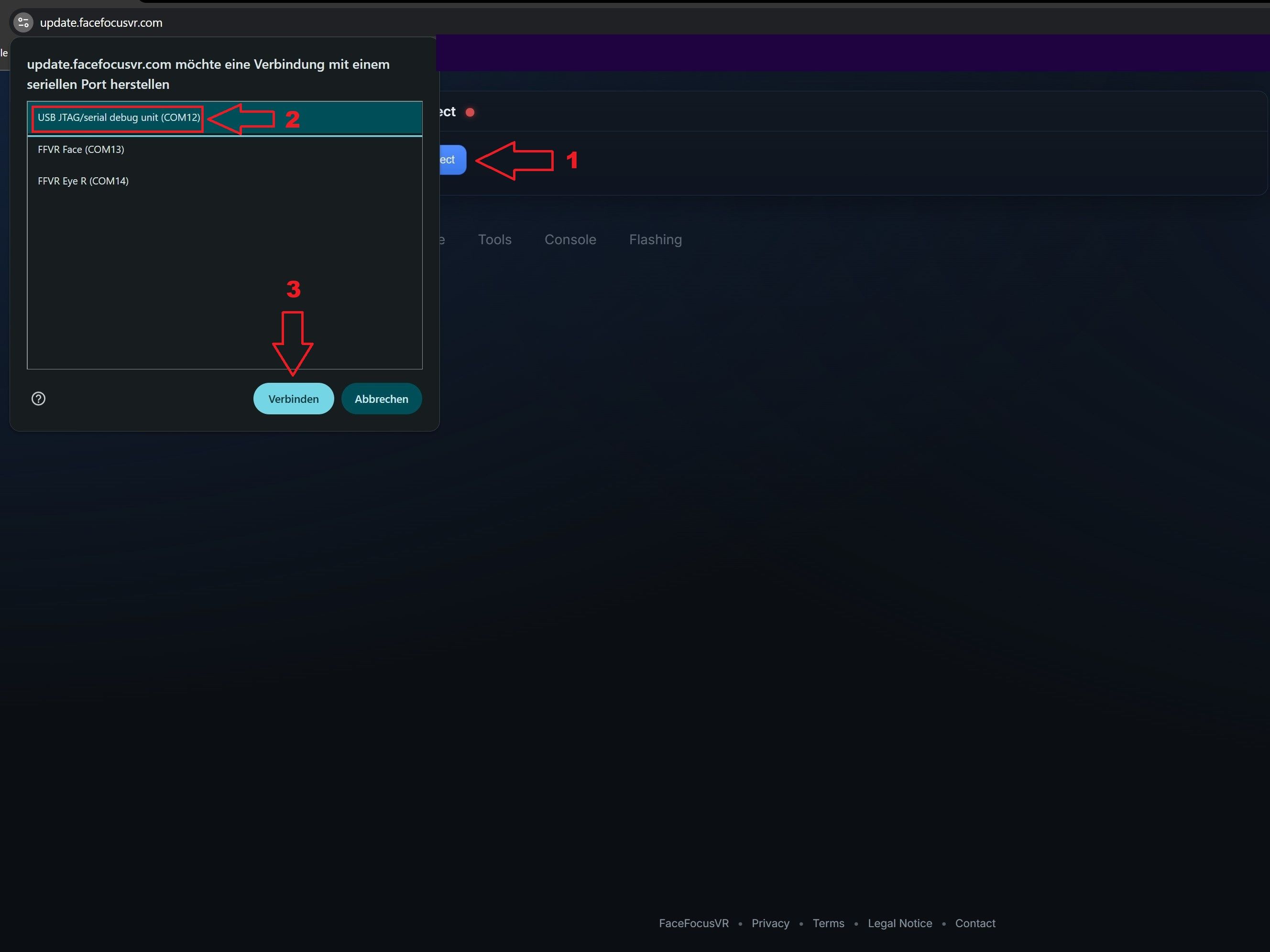The width and height of the screenshot is (1270, 952).
Task: Switch to the Tools tab
Action: tap(494, 239)
